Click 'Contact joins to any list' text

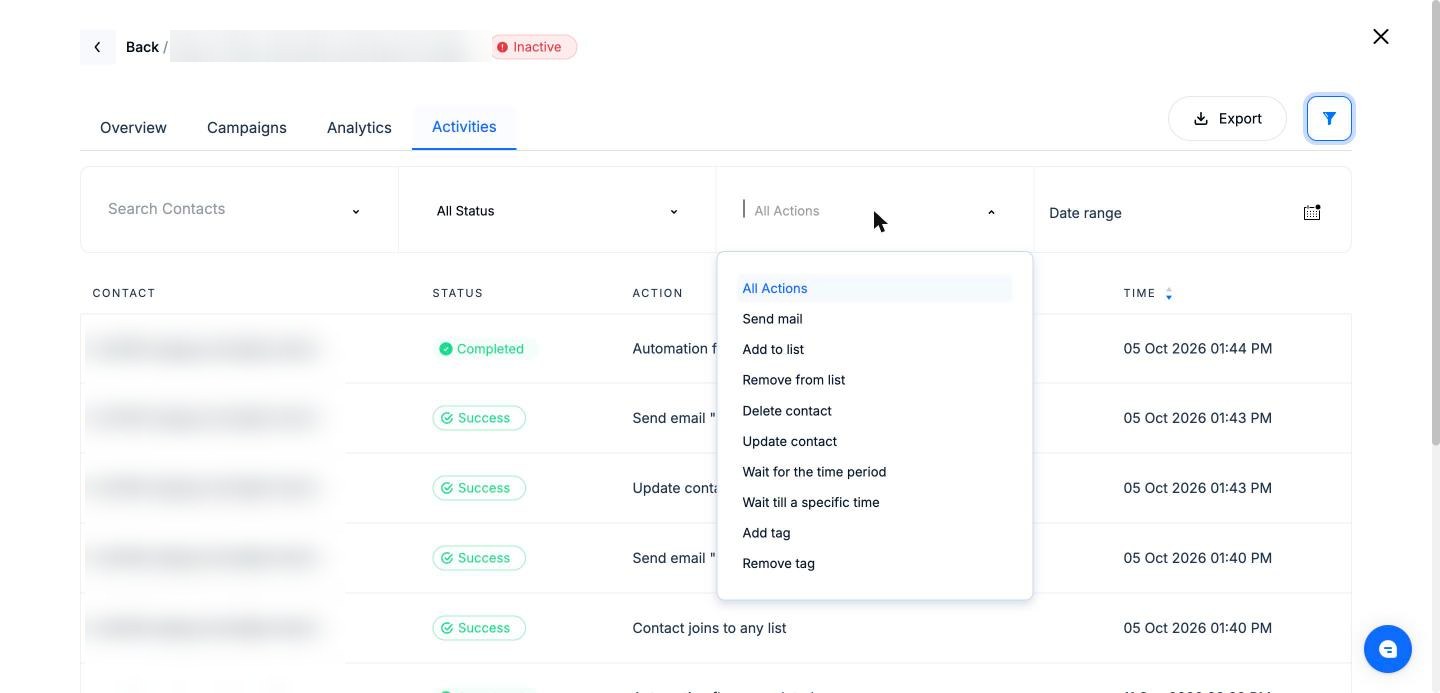(x=709, y=628)
